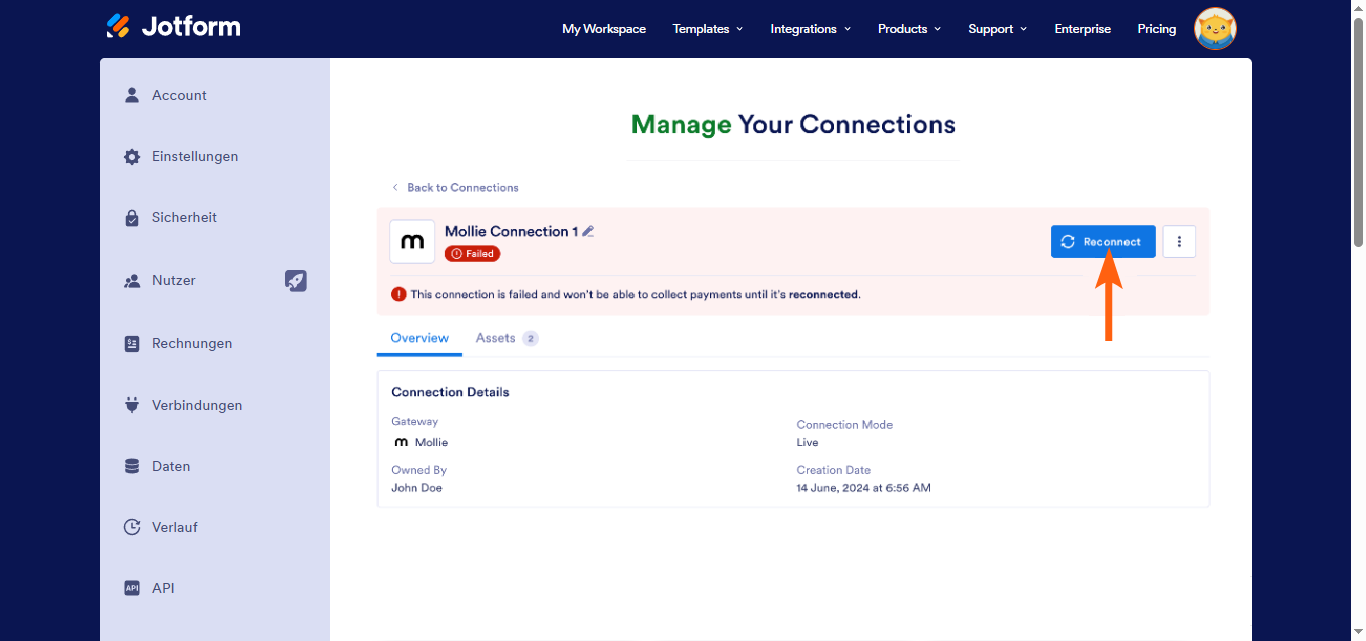Viewport: 1366px width, 641px height.
Task: Click the API icon in sidebar
Action: click(x=131, y=588)
